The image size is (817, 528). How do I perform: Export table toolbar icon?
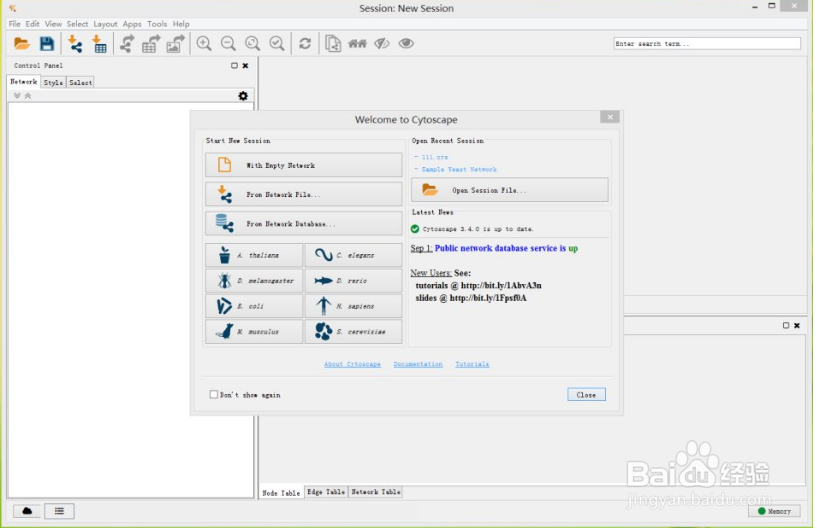coord(151,44)
